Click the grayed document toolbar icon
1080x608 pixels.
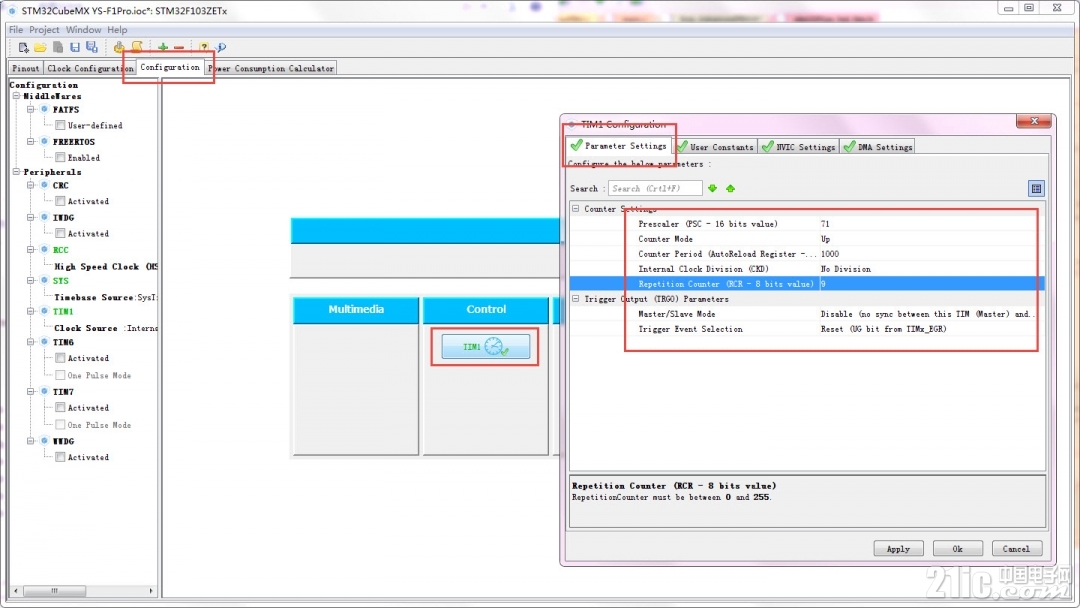(58, 48)
